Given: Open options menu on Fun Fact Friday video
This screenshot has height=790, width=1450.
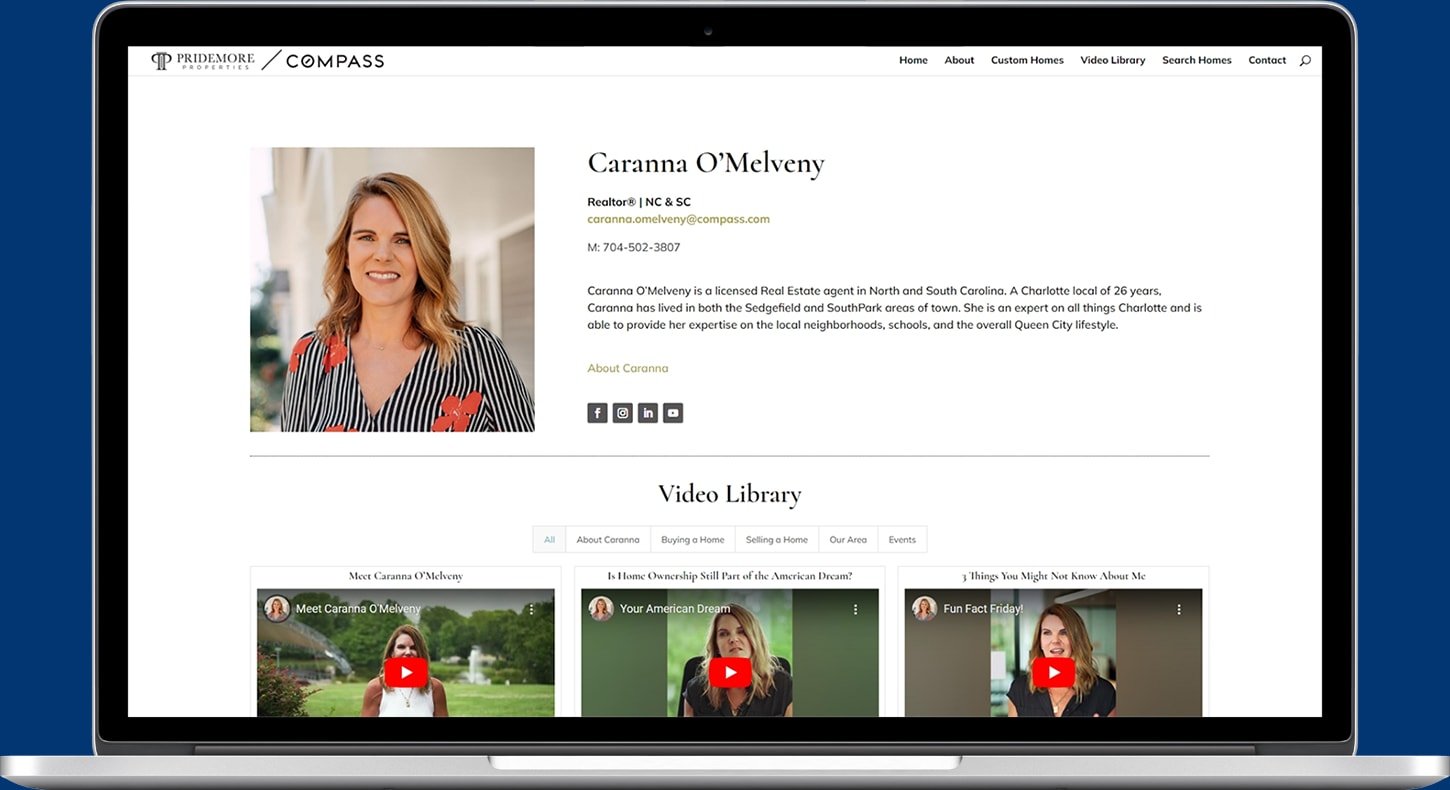Looking at the screenshot, I should 1179,609.
